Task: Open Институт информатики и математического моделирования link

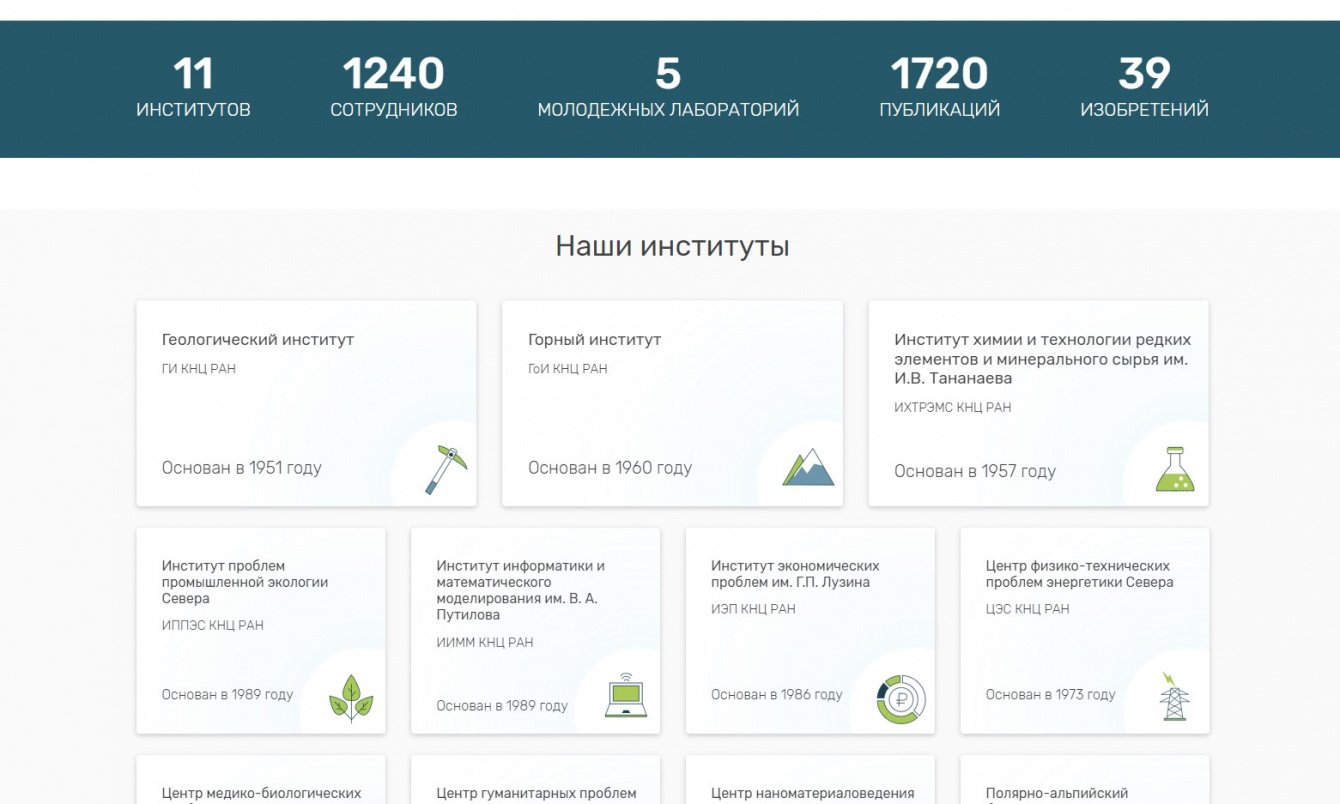Action: [521, 590]
